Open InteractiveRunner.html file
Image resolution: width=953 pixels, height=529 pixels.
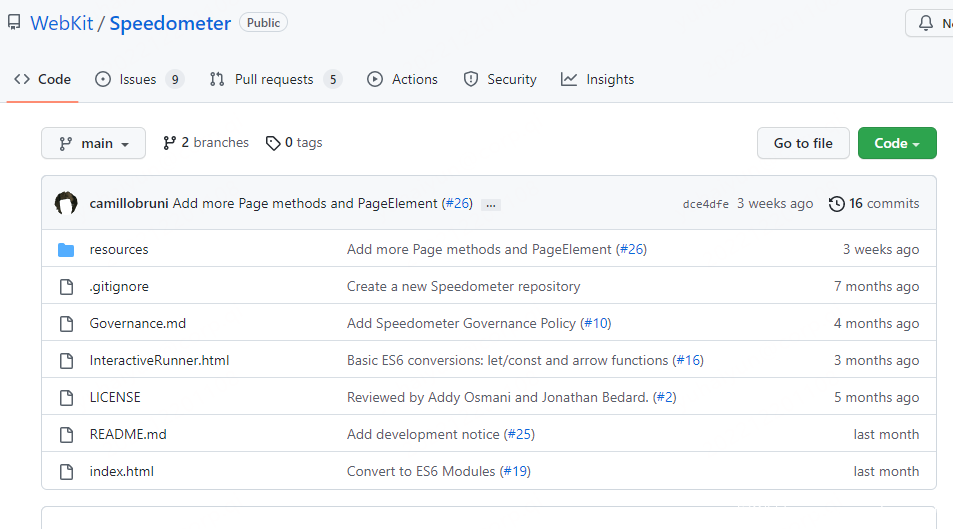pos(159,361)
